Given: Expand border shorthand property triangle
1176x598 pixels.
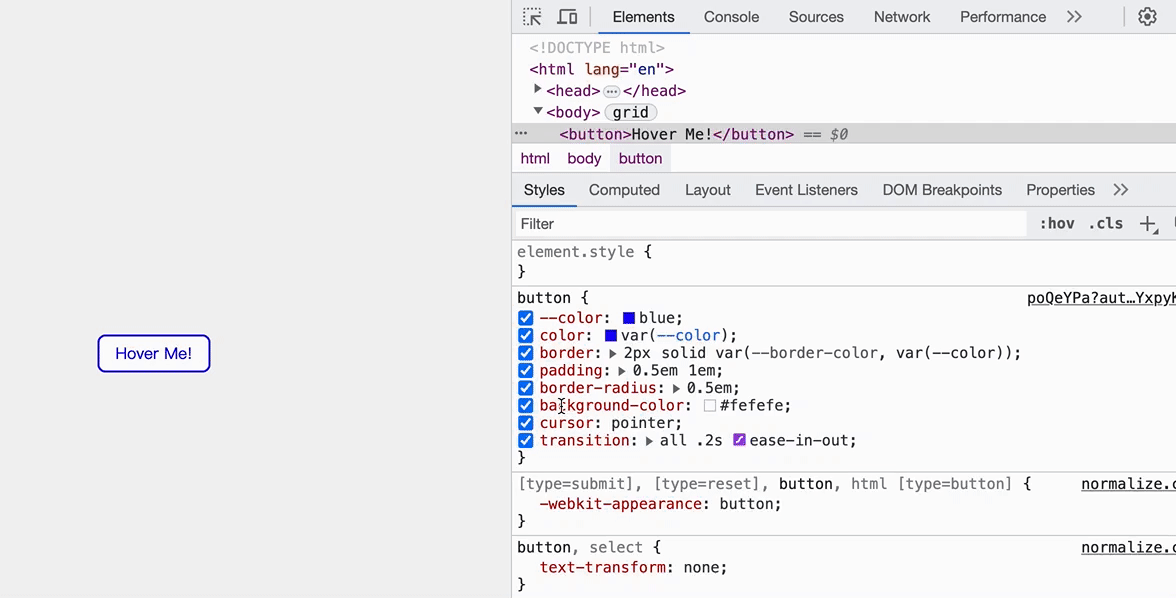Looking at the screenshot, I should [613, 353].
